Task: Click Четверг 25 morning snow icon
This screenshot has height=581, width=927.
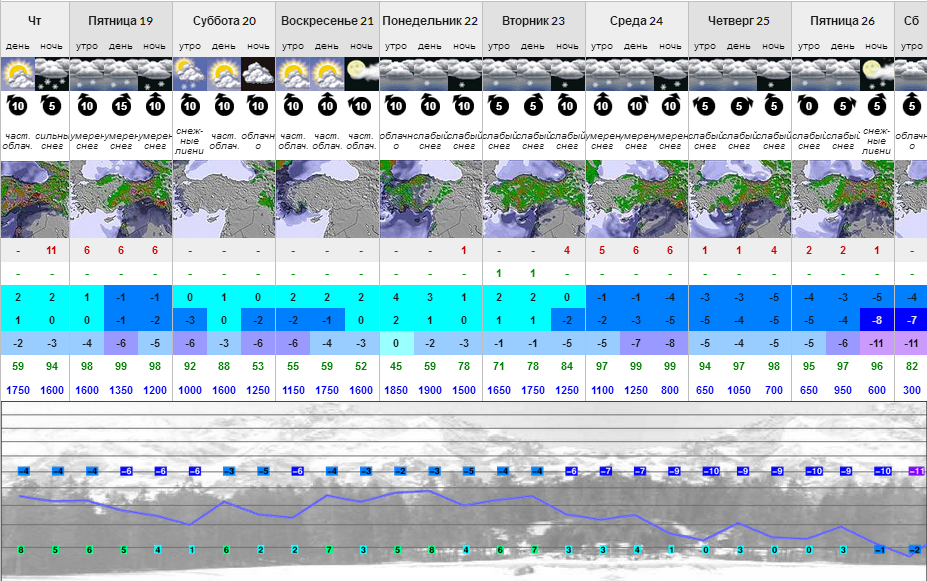Action: point(705,74)
